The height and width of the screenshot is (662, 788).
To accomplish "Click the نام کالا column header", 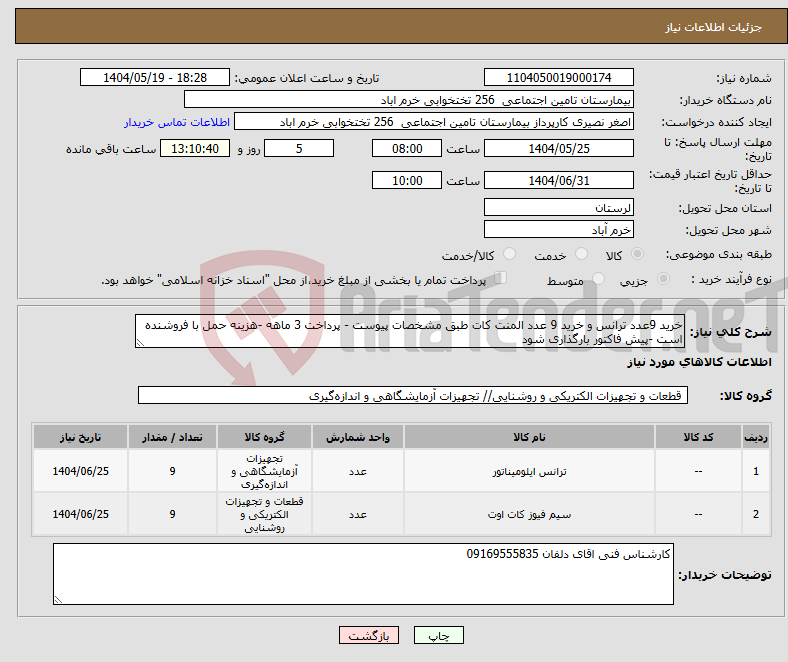I will [529, 437].
